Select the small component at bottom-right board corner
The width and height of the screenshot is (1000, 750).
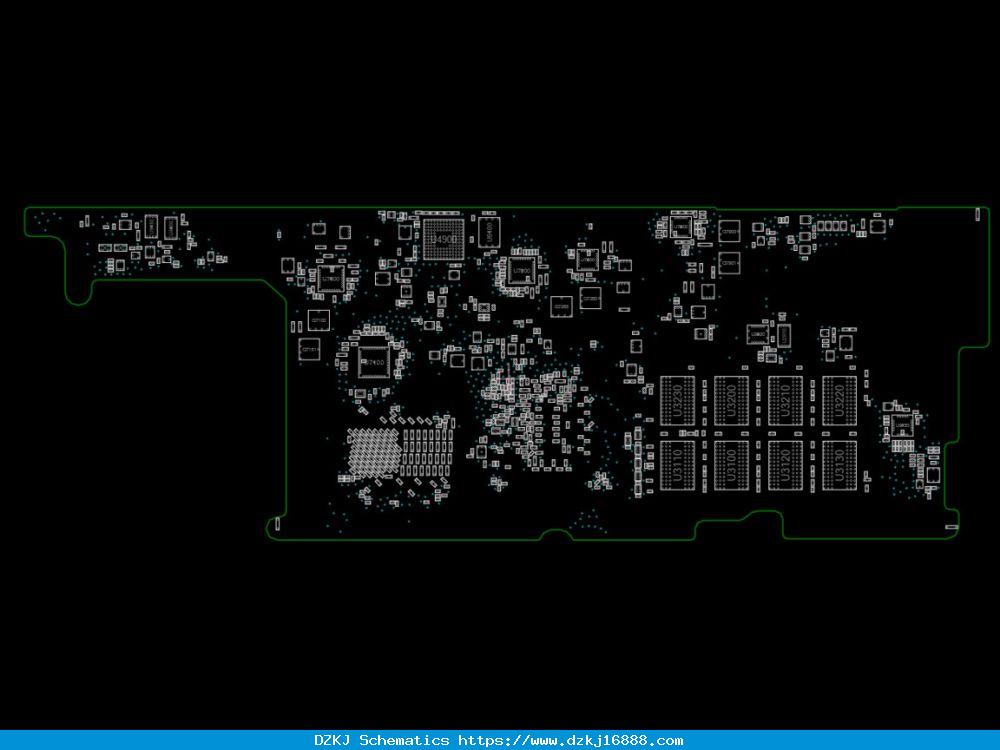[x=952, y=527]
